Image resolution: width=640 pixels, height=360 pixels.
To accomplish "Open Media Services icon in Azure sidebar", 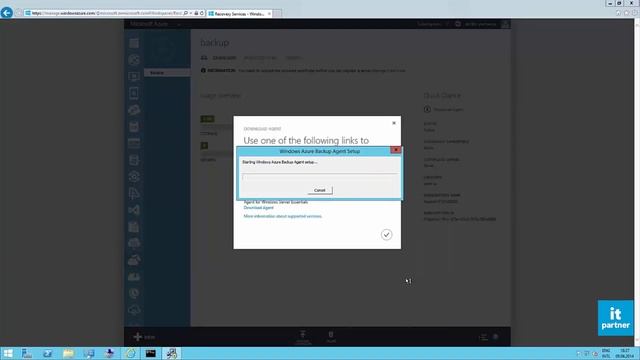I will (x=134, y=177).
